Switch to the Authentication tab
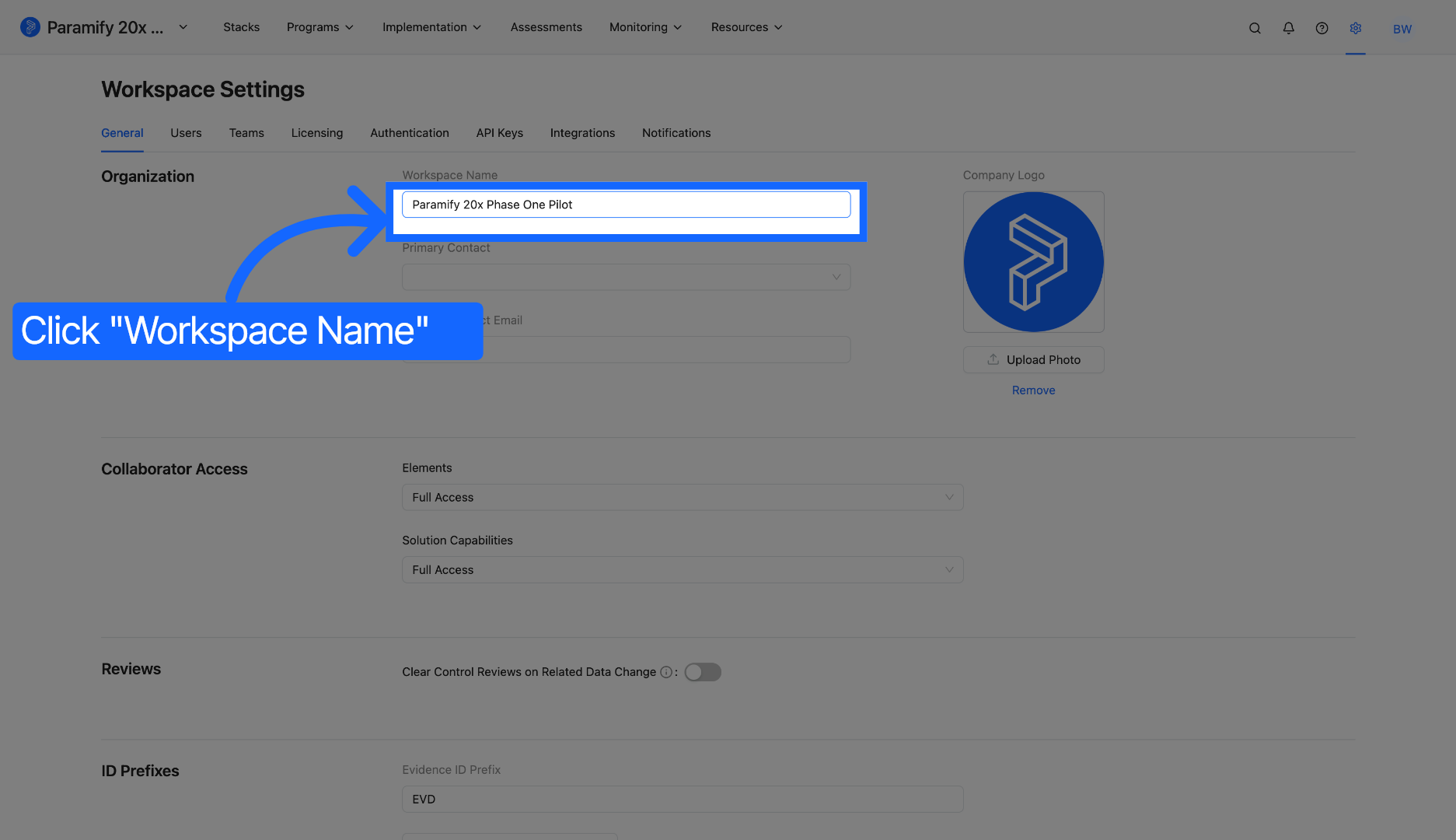 (x=410, y=133)
